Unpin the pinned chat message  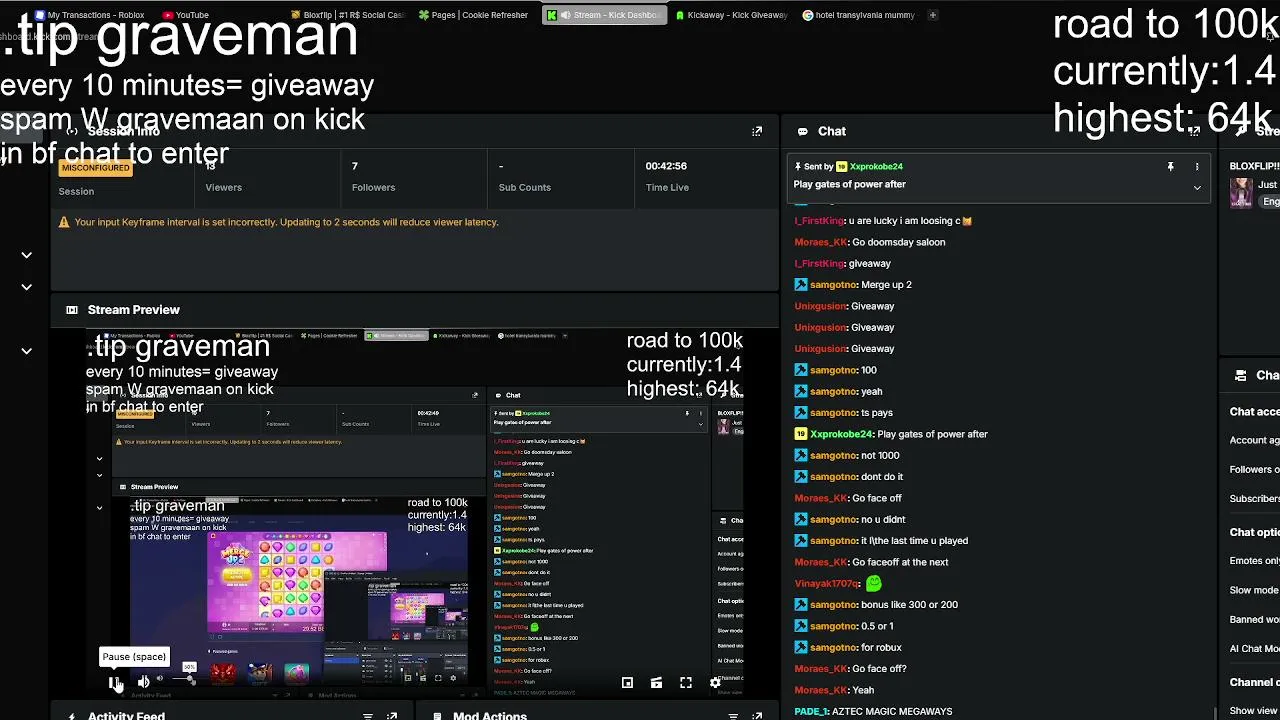tap(1170, 166)
